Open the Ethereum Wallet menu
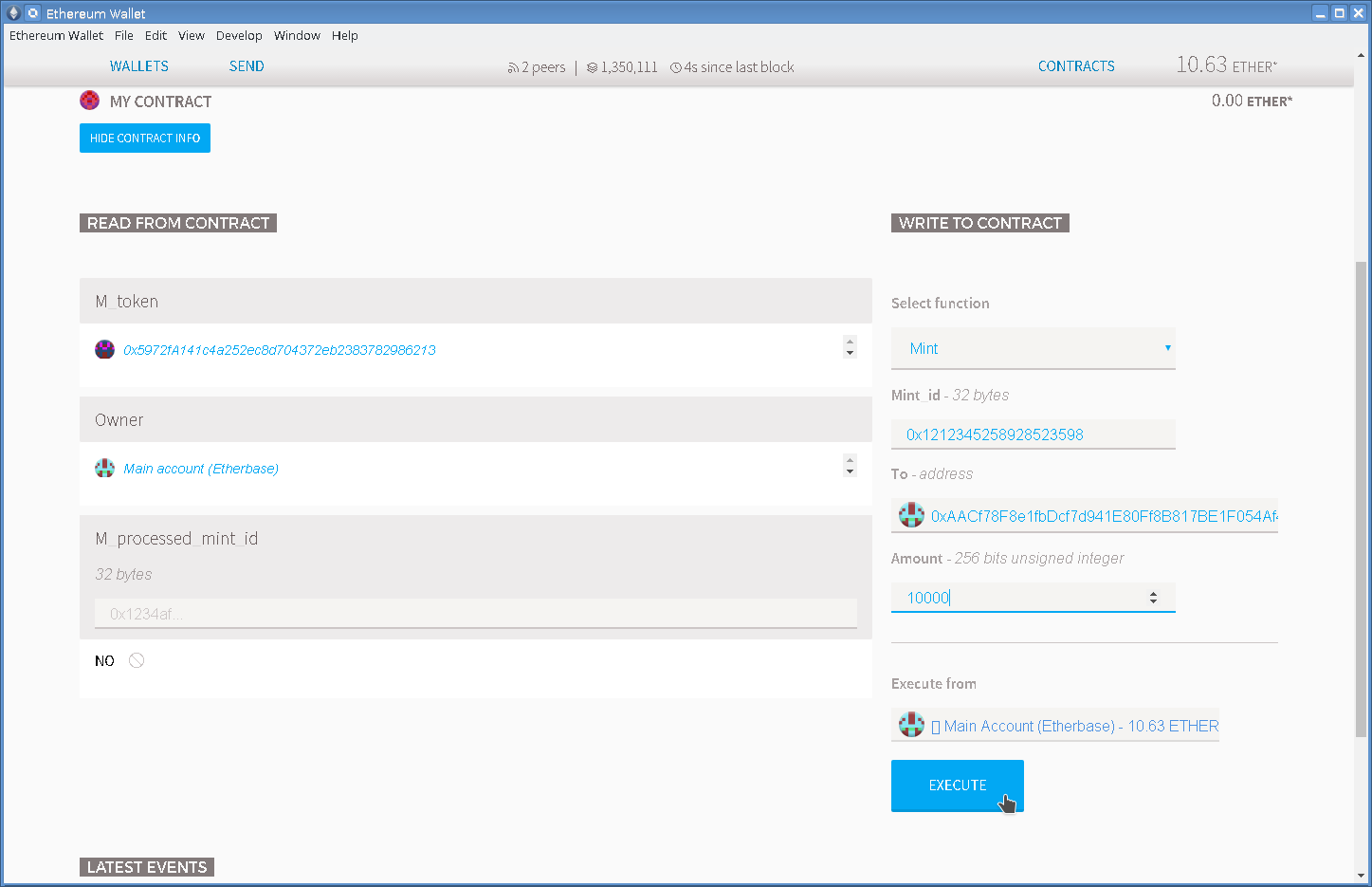1372x887 pixels. [56, 35]
